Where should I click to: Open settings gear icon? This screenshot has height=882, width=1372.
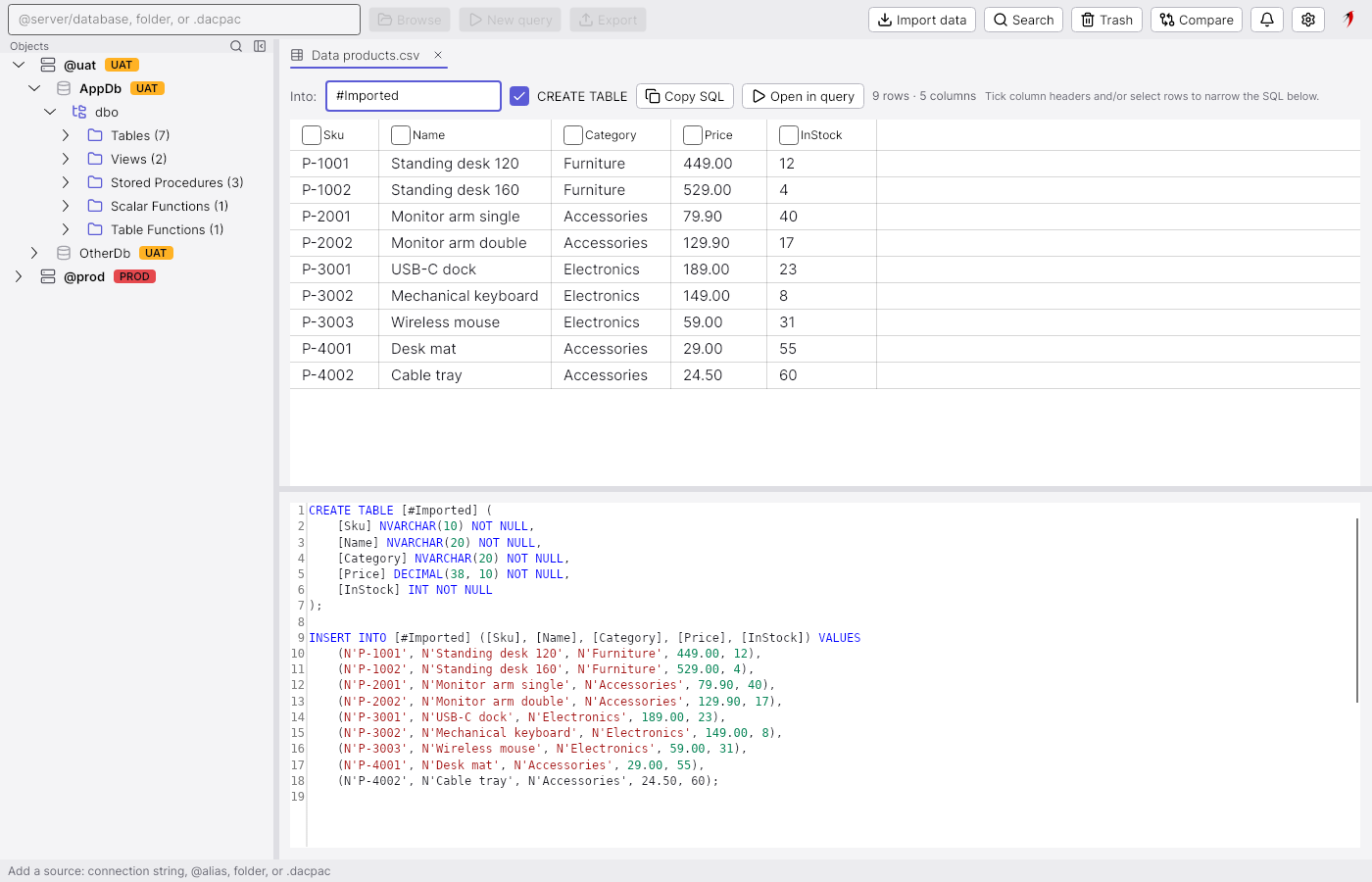click(x=1308, y=20)
